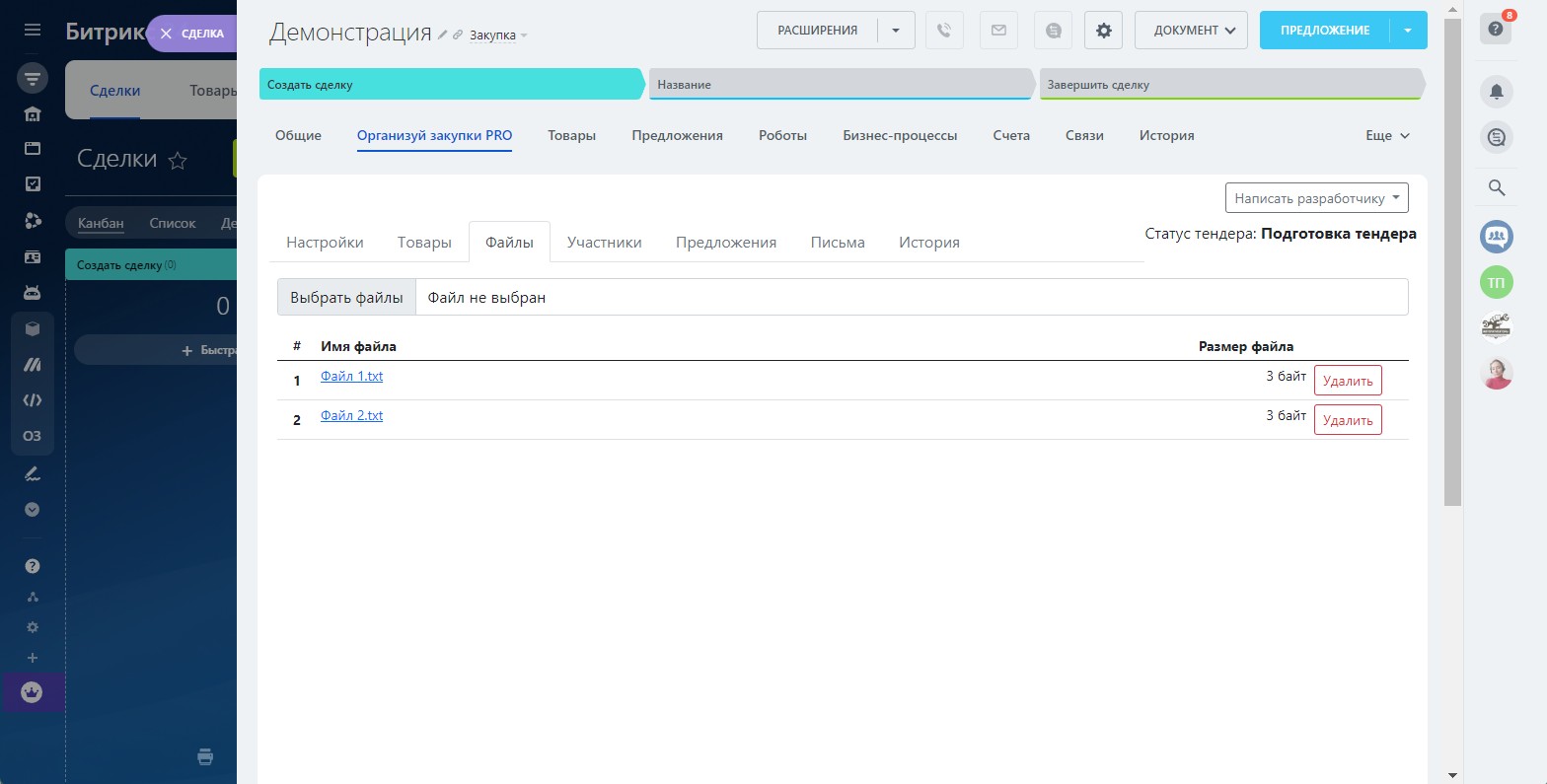Click the Выбрать файлы file input
The width and height of the screenshot is (1547, 784).
tap(346, 298)
